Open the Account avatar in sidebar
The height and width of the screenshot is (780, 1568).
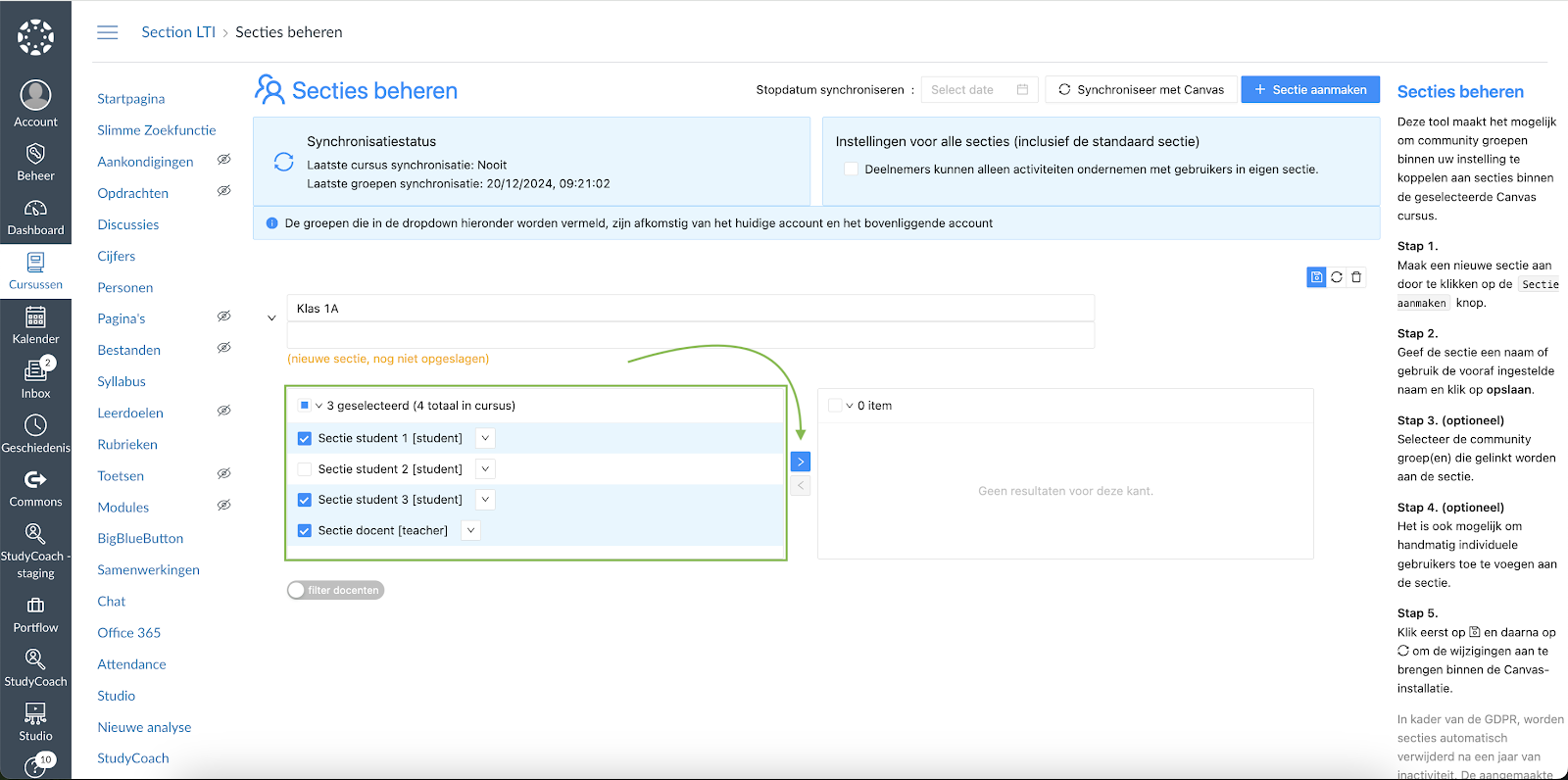tap(35, 95)
